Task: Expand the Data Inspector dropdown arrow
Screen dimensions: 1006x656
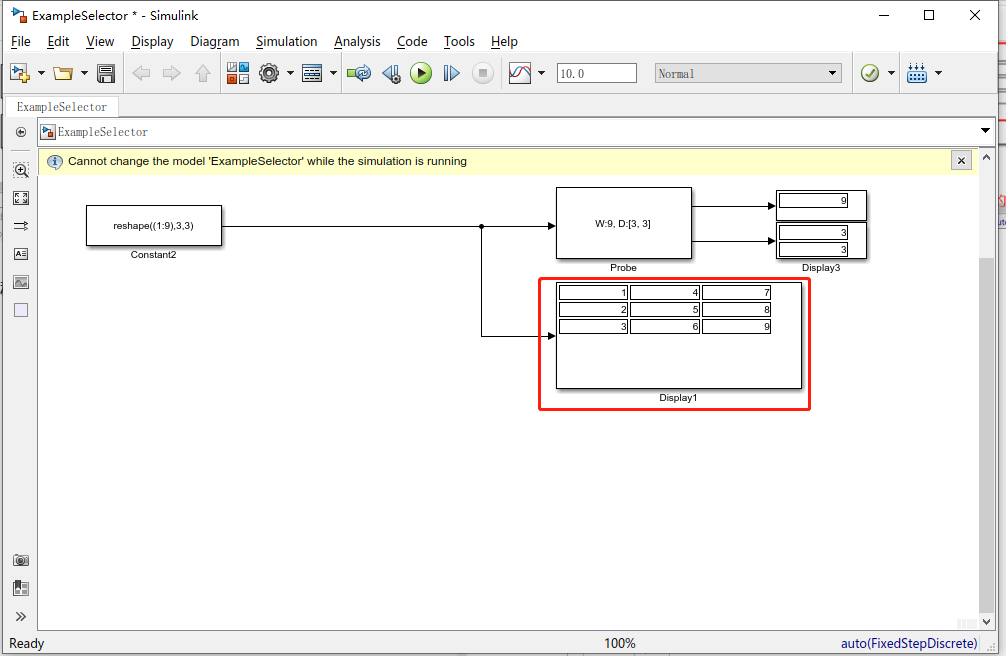Action: [541, 73]
